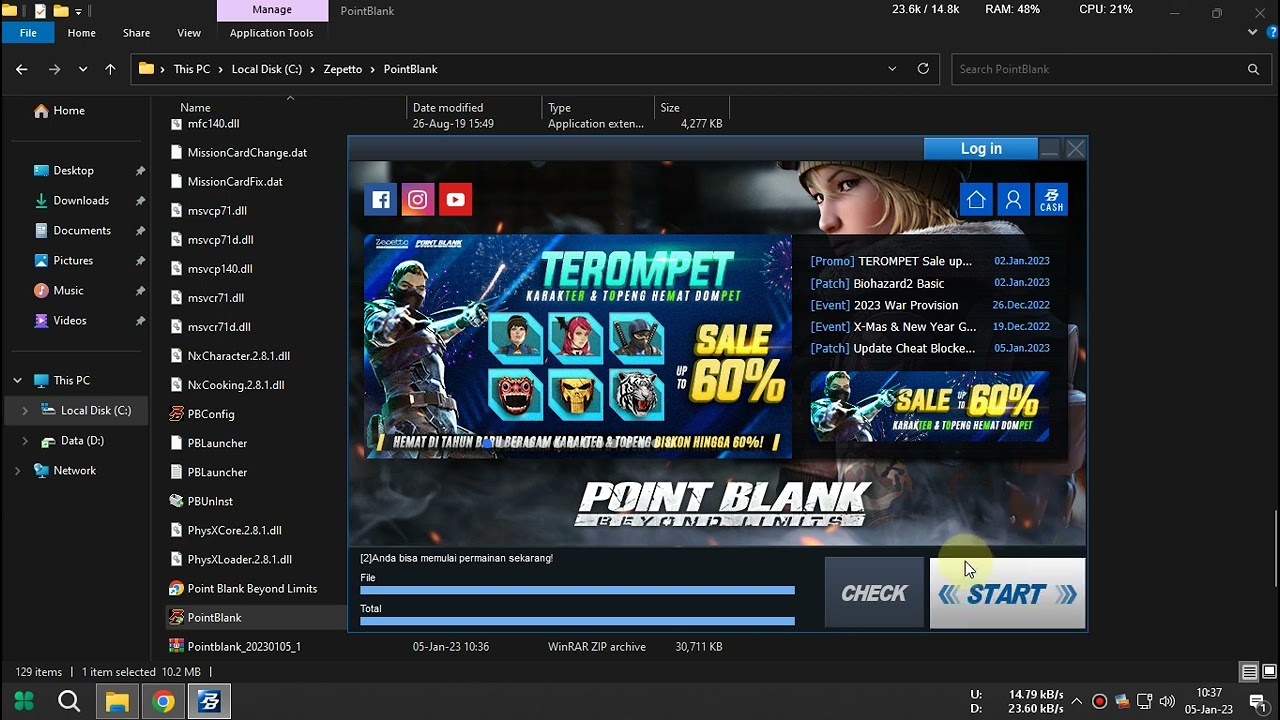Click the launcher user account icon
The image size is (1280, 720).
1013,200
